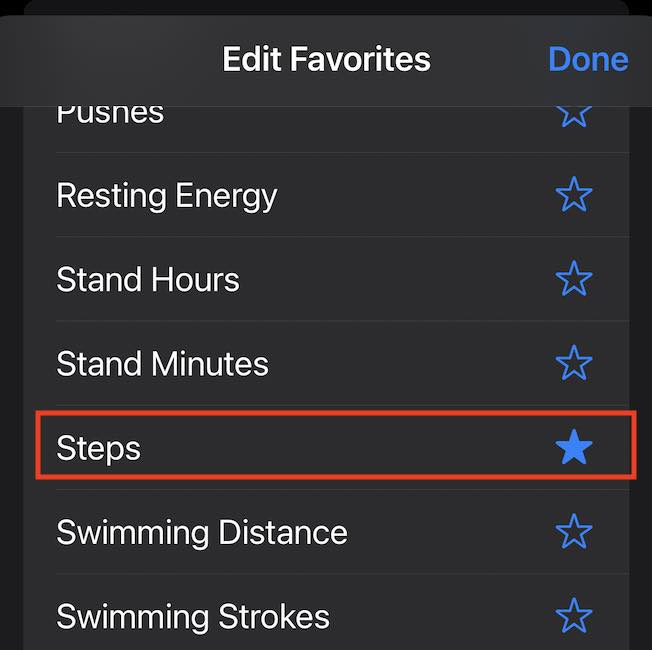Click the Steps row label
Viewport: 652px width, 650px height.
point(98,448)
